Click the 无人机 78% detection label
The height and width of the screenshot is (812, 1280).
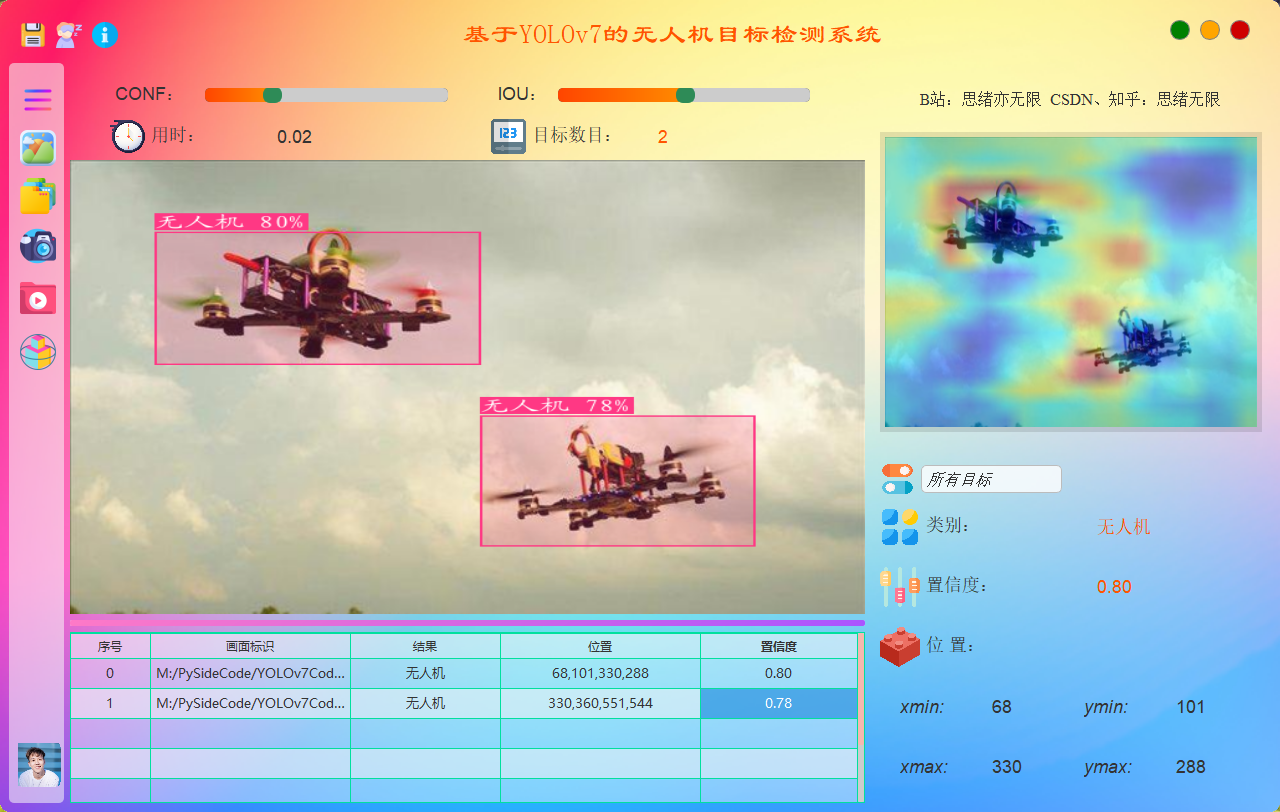click(x=557, y=406)
